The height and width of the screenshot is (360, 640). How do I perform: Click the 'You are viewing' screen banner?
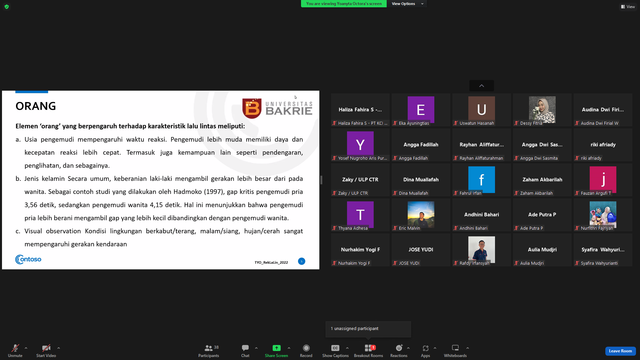click(344, 4)
